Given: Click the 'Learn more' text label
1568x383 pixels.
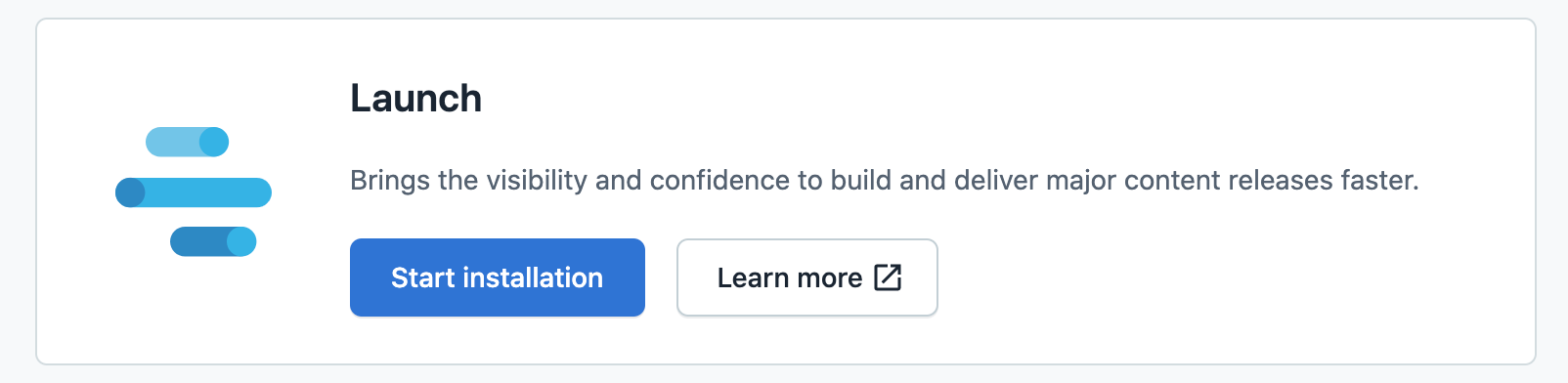Looking at the screenshot, I should coord(790,277).
